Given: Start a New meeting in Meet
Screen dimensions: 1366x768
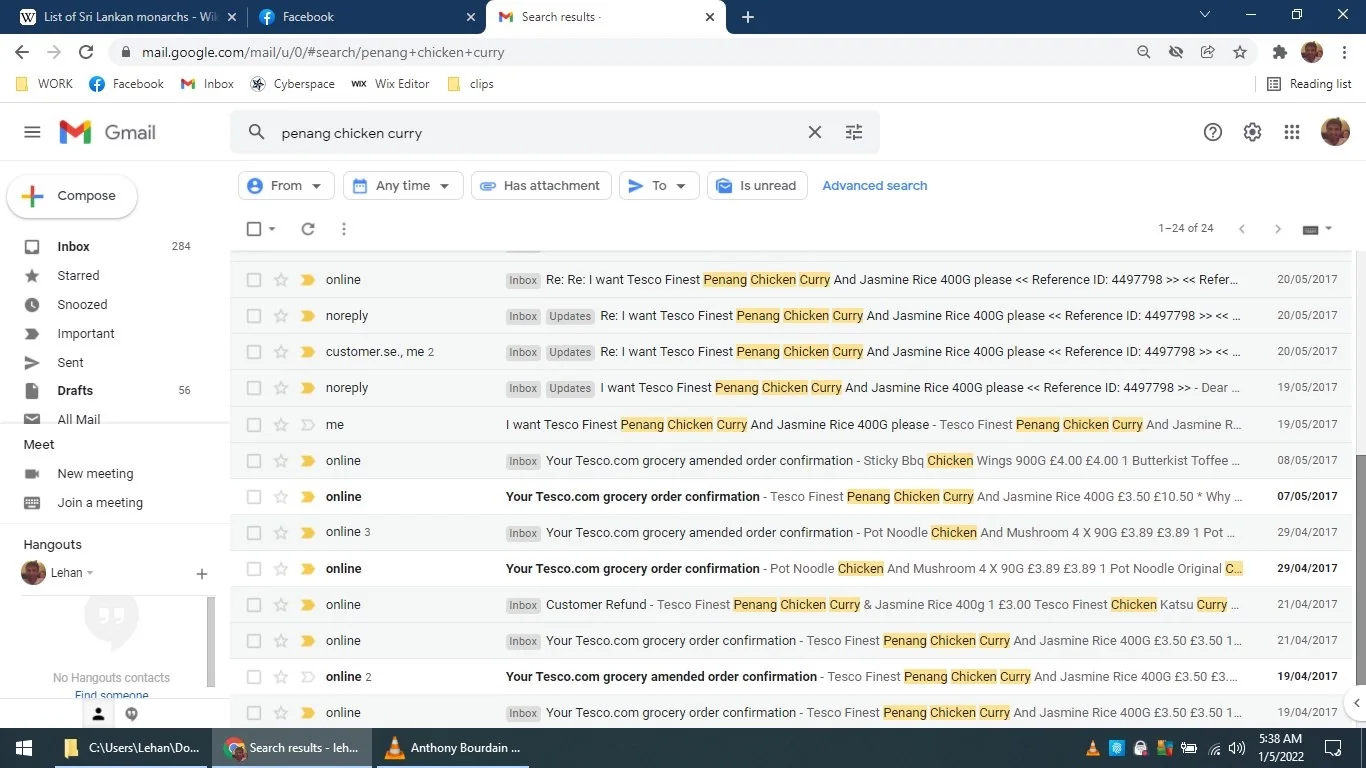Looking at the screenshot, I should point(95,474).
